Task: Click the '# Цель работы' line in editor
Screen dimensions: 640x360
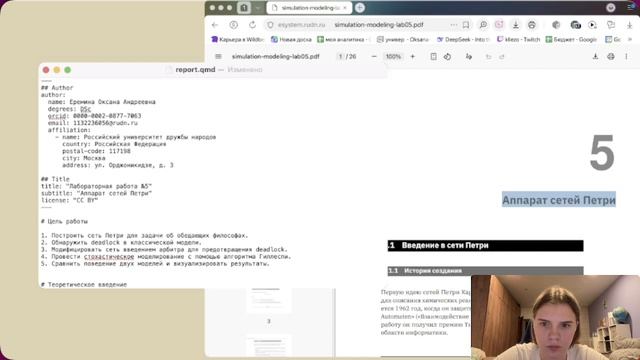Action: click(x=64, y=222)
